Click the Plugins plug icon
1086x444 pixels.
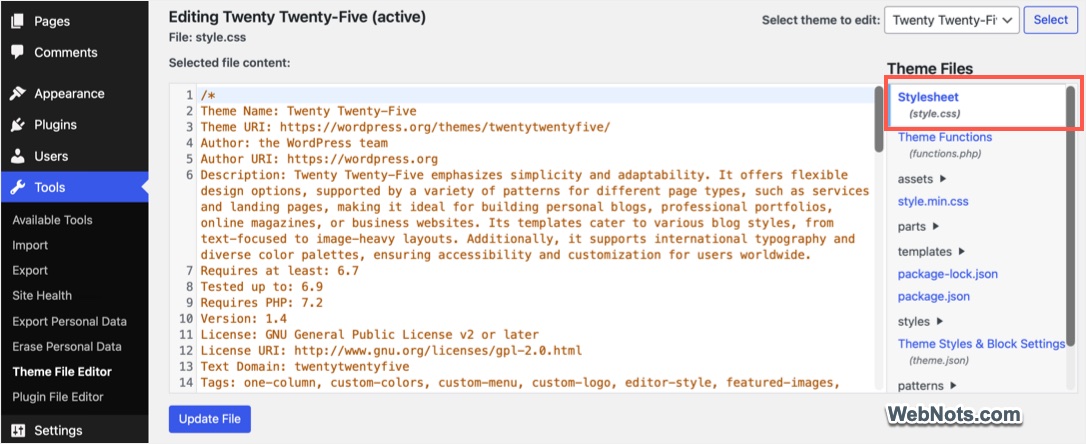17,125
